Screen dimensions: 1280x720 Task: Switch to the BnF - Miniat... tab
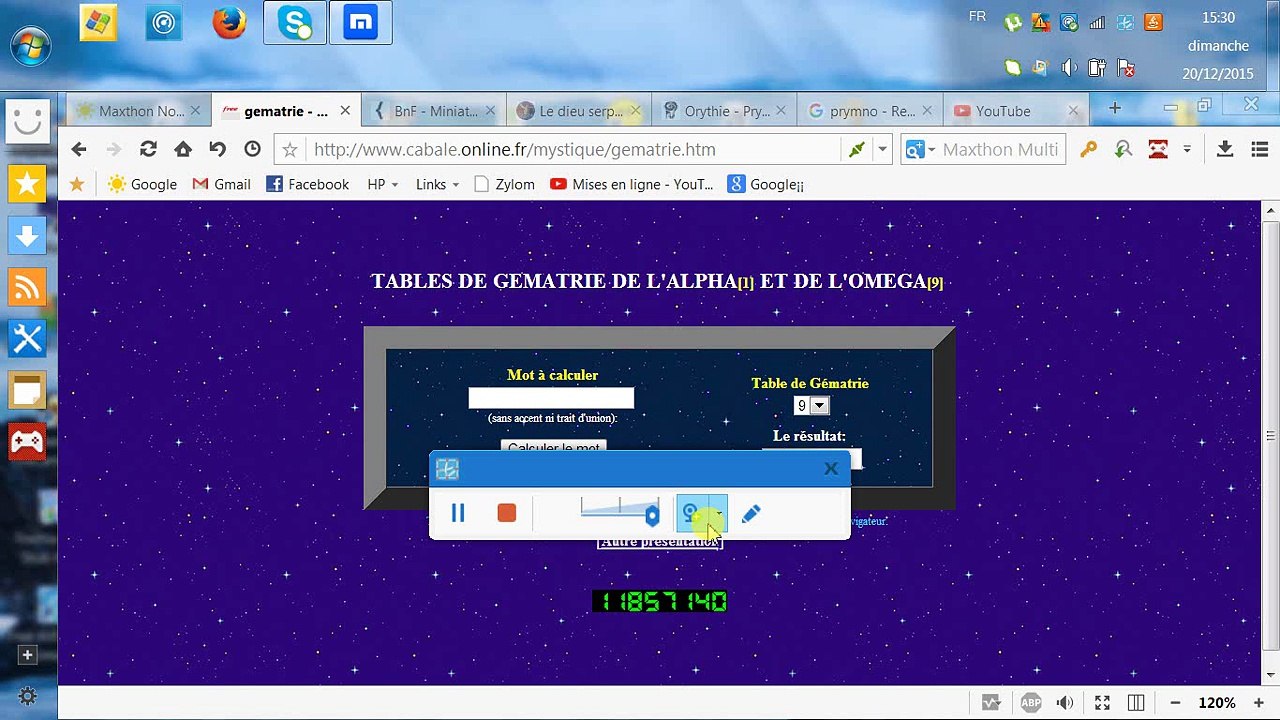436,111
